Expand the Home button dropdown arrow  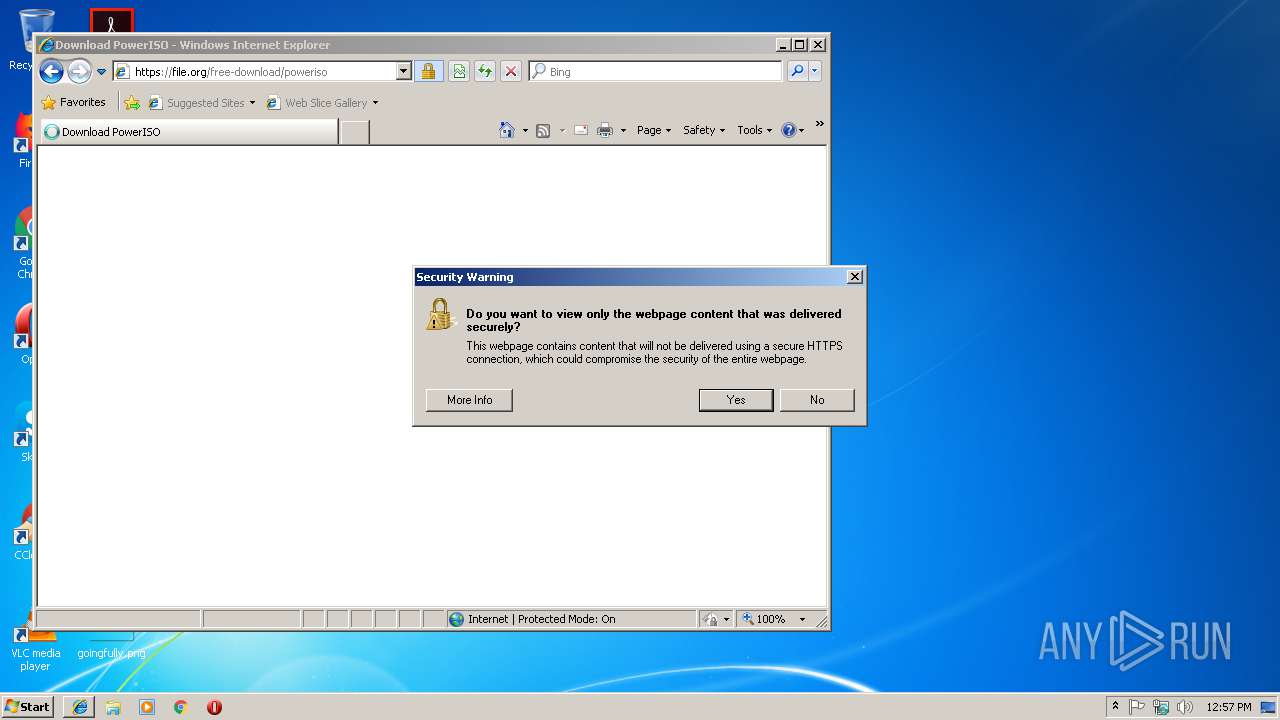pyautogui.click(x=525, y=131)
